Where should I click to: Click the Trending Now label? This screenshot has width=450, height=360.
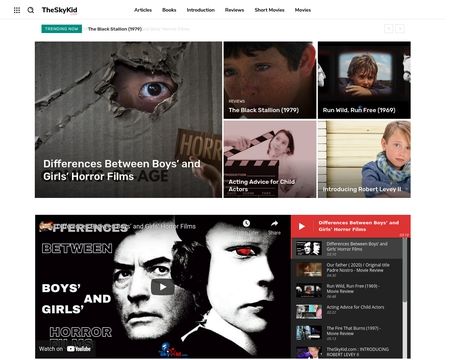tap(62, 29)
